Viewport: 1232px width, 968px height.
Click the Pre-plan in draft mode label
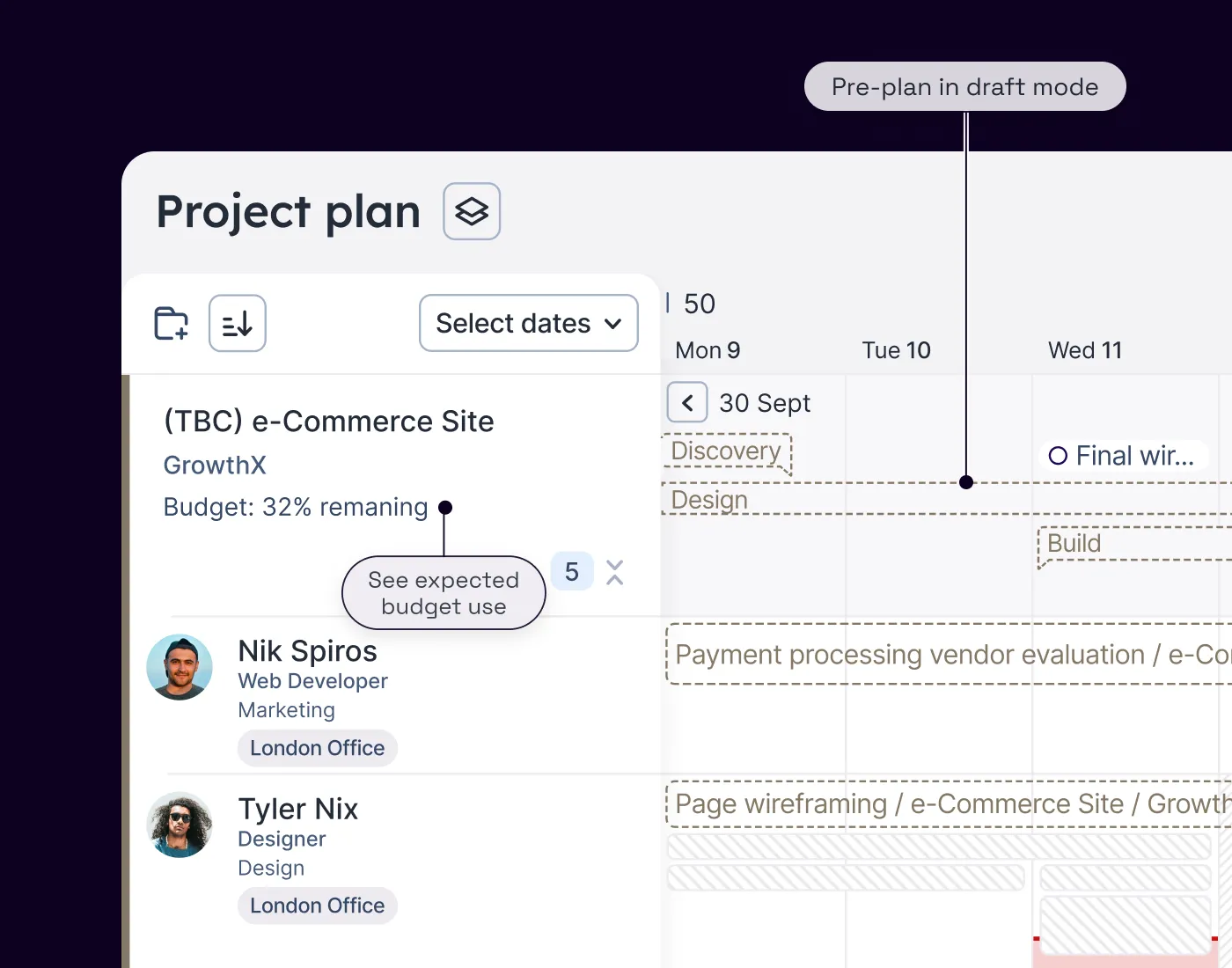pos(964,86)
